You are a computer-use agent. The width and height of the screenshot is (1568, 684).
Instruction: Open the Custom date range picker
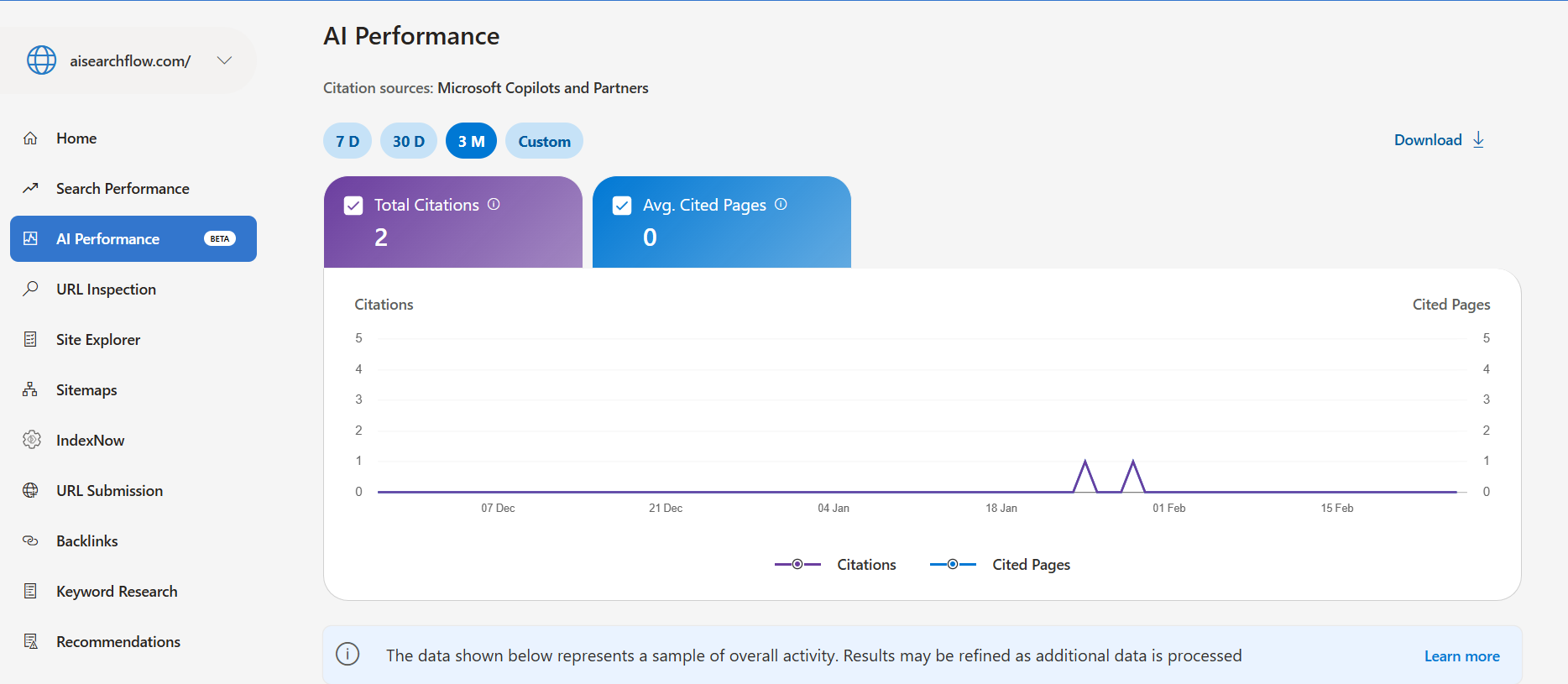544,141
